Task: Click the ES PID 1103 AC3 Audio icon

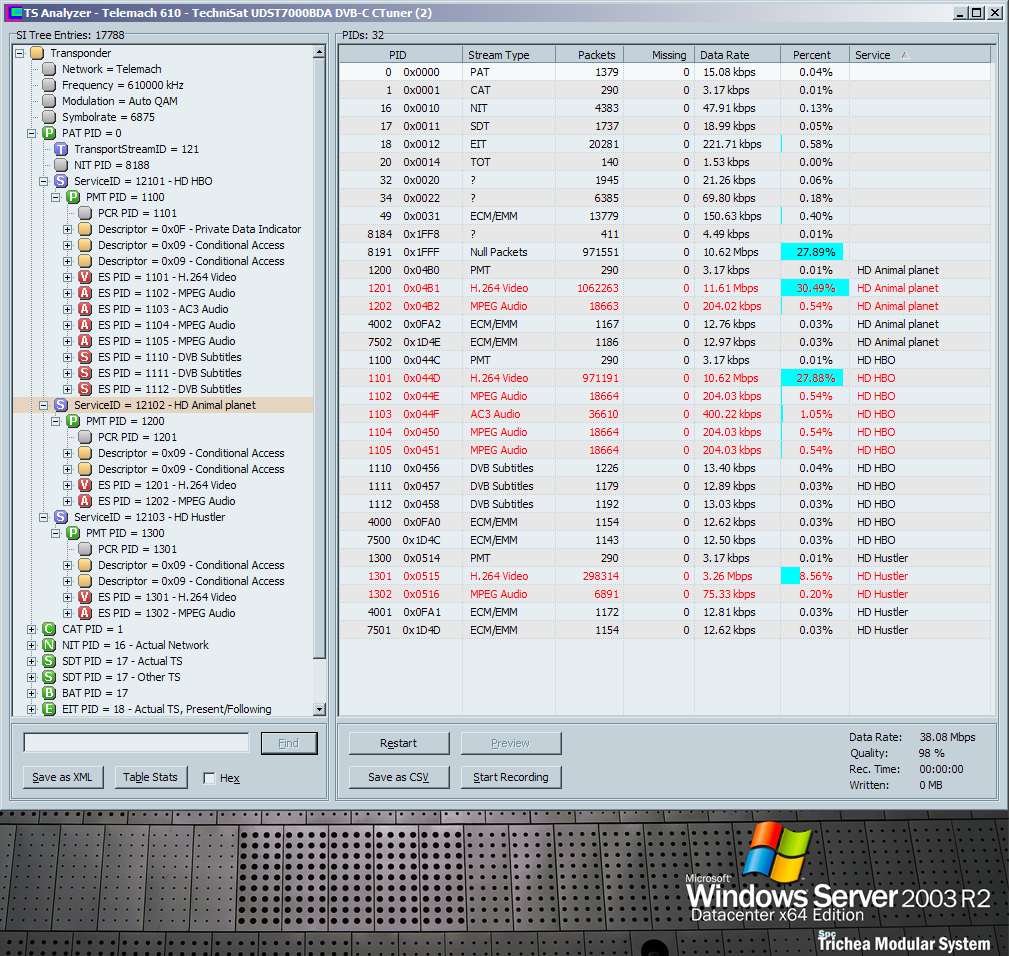Action: (85, 309)
